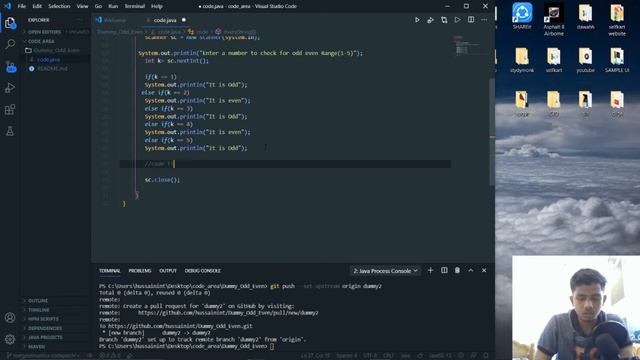
Task: Kill terminal with trash icon
Action: click(457, 270)
